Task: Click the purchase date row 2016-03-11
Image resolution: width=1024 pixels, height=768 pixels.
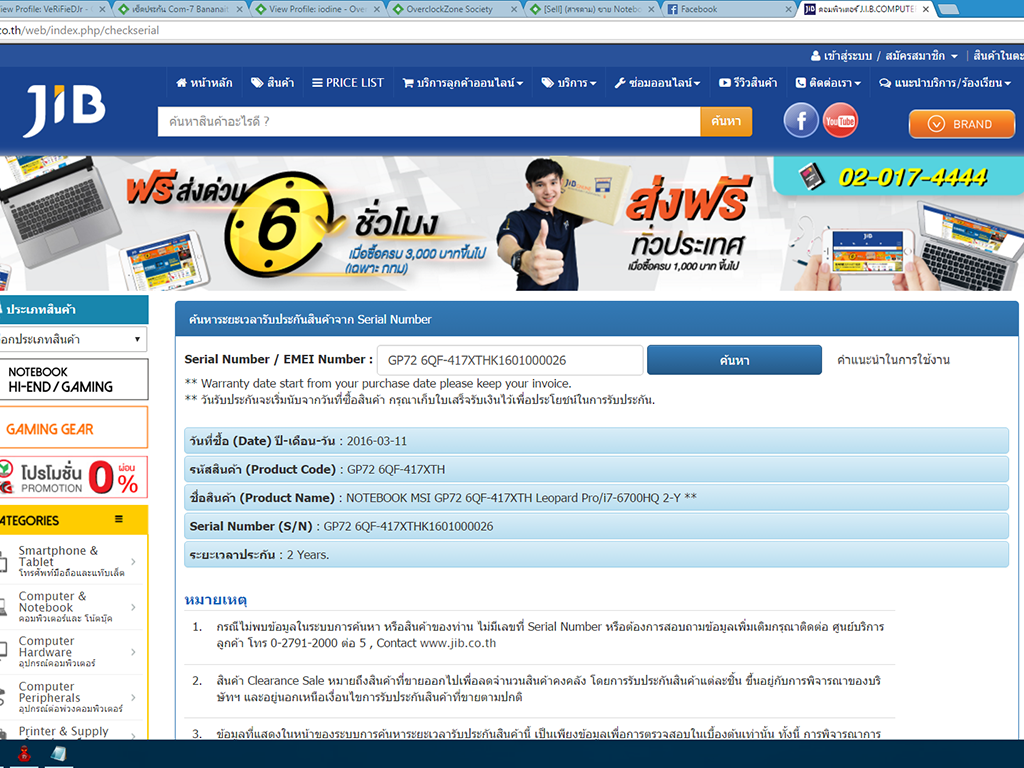Action: pos(596,441)
